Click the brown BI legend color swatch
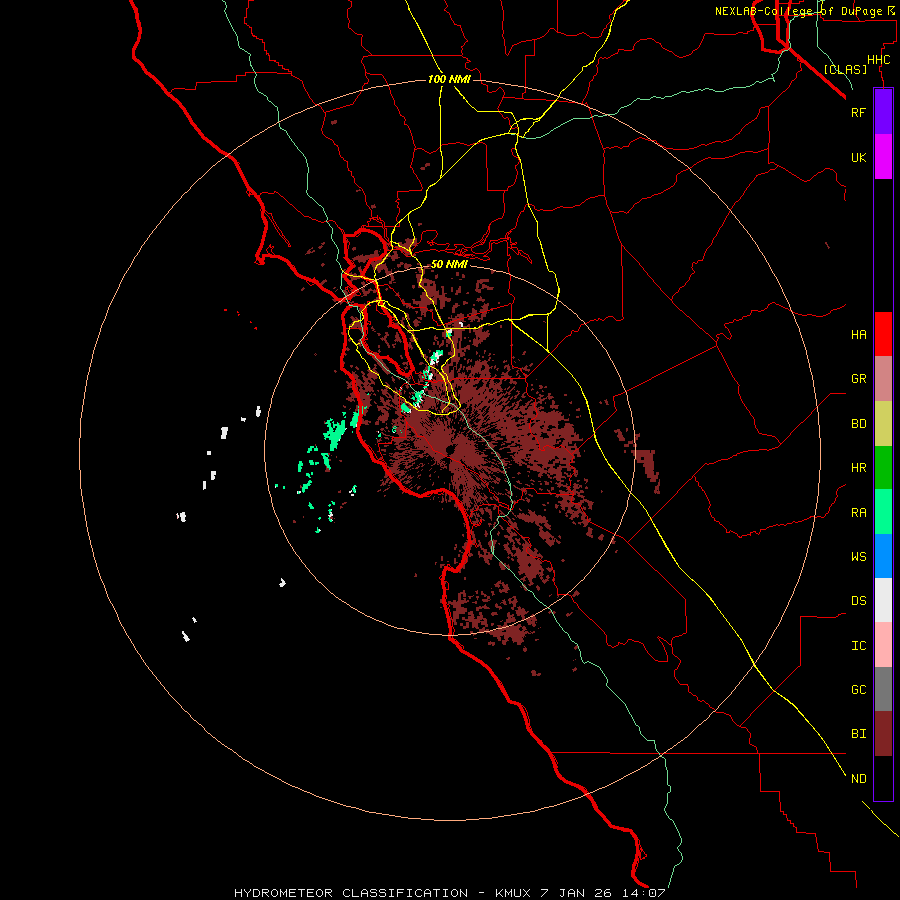Viewport: 900px width, 900px height. point(883,734)
